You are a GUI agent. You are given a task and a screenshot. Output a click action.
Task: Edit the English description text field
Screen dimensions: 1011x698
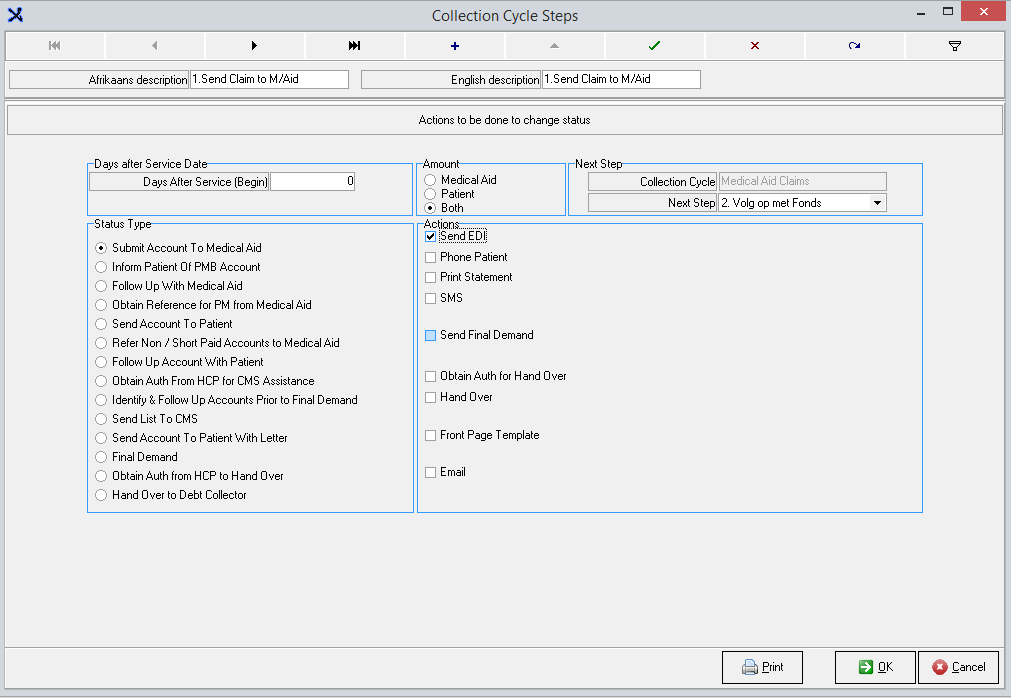tap(620, 79)
